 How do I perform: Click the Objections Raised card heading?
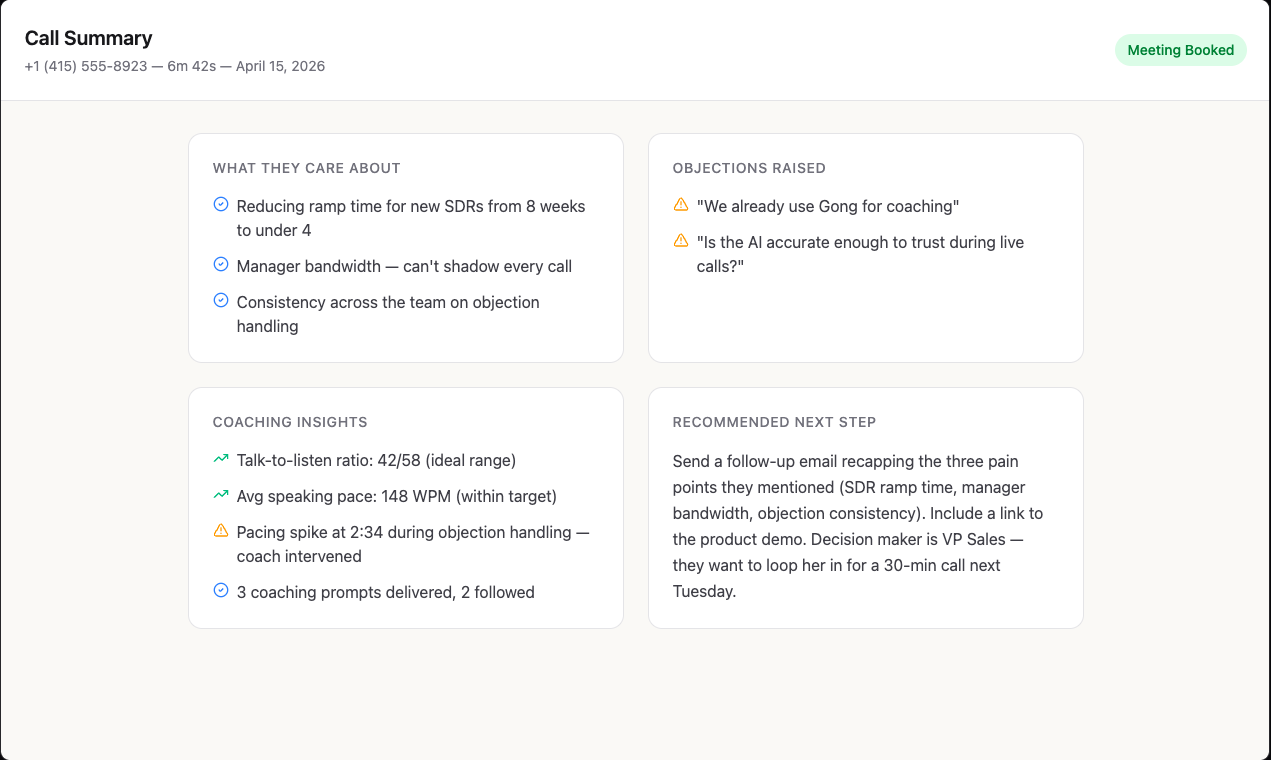(x=749, y=168)
